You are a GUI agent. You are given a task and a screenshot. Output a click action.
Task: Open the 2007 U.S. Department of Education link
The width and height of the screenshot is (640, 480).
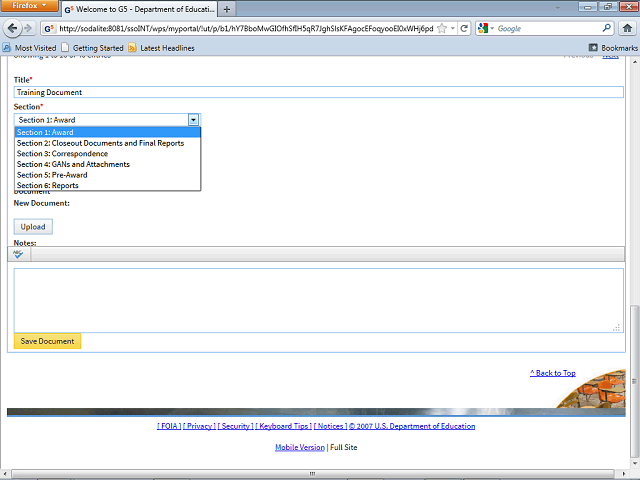pyautogui.click(x=412, y=426)
